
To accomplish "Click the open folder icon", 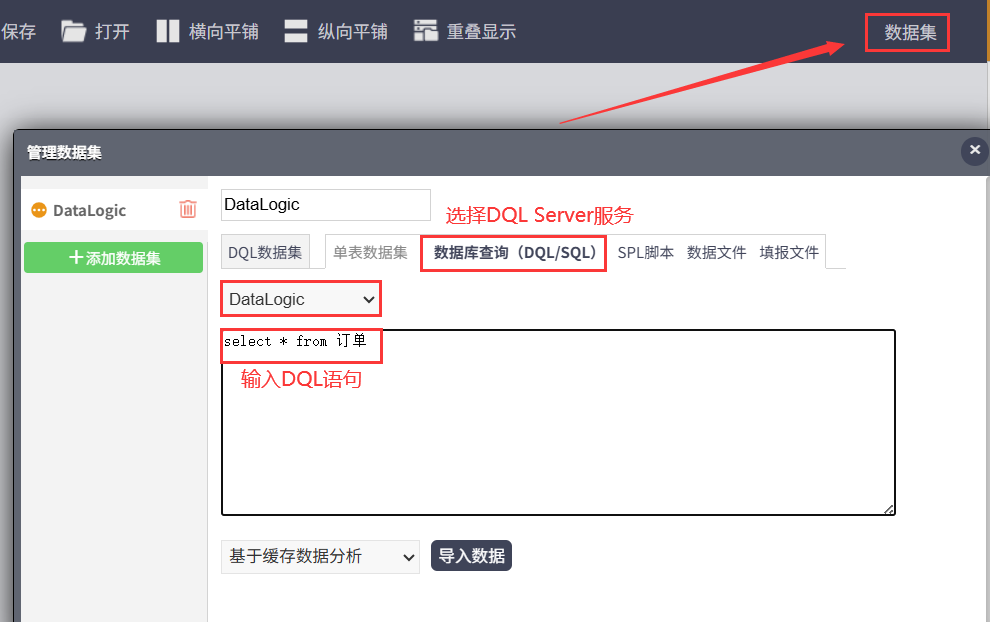I will click(74, 31).
